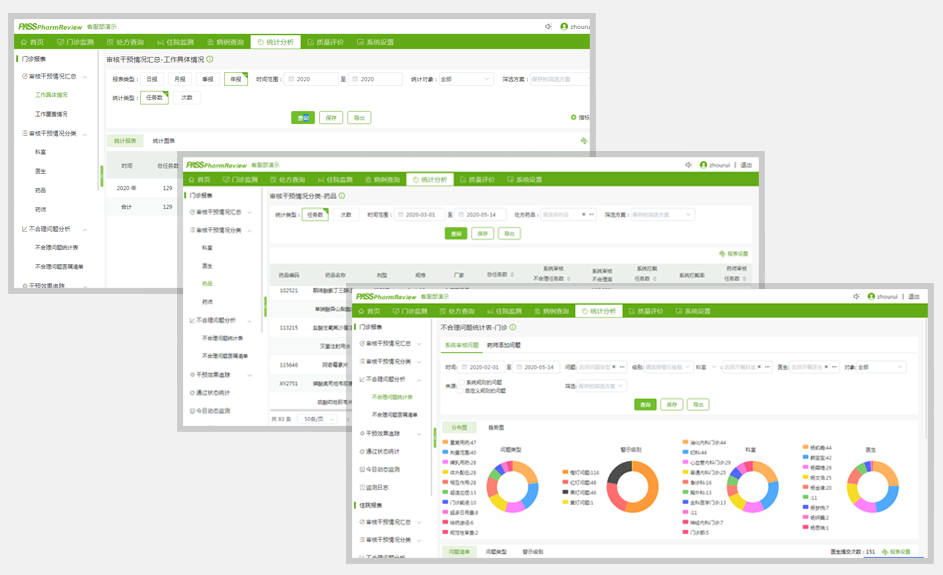Open the ··· picker of the 医生 field in front window
Screen dimensions: 943x575
[835, 367]
